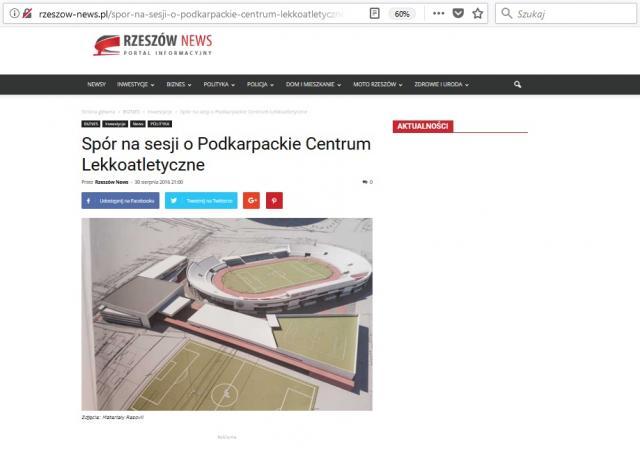Bookmark this page with the star icon

coord(478,13)
